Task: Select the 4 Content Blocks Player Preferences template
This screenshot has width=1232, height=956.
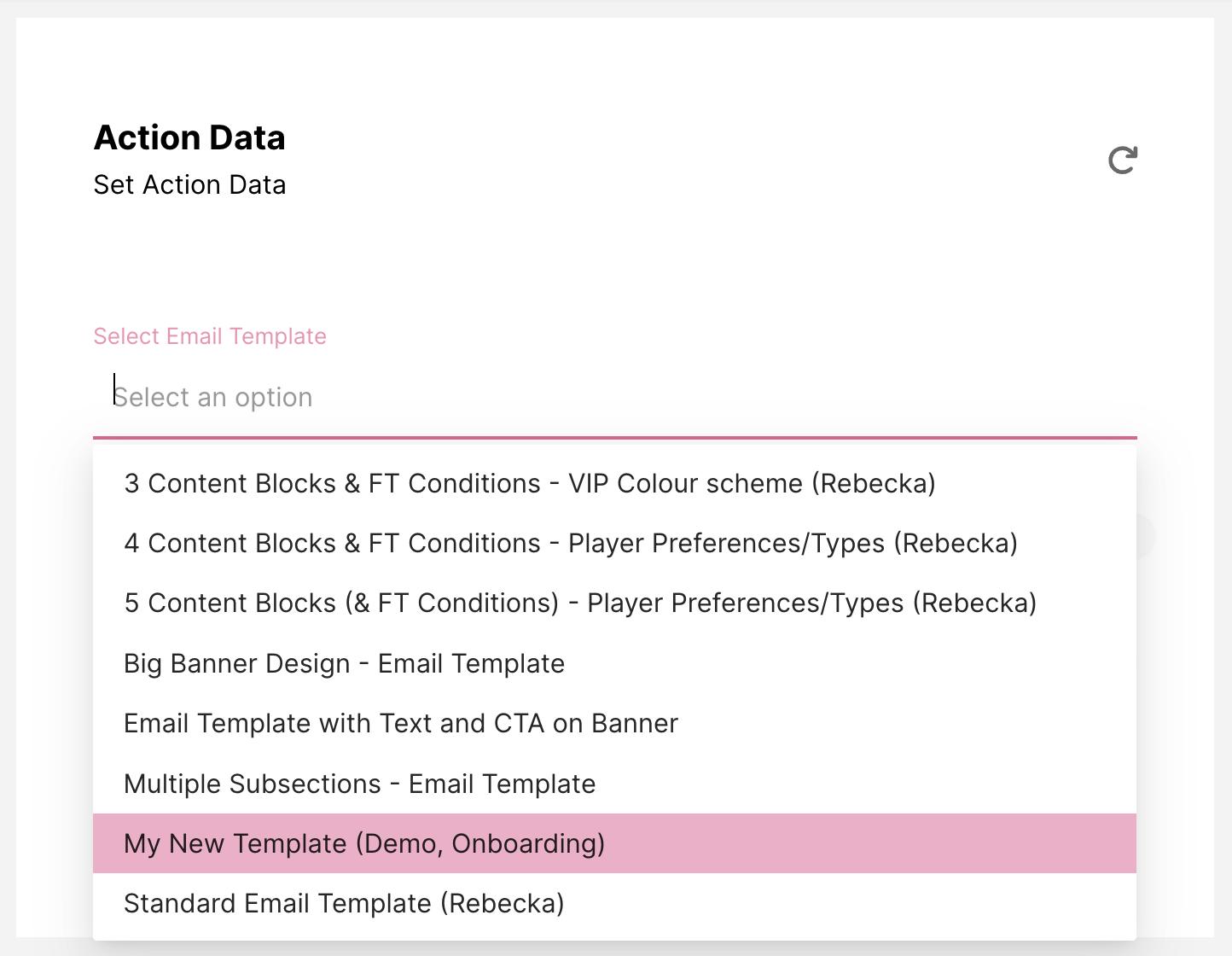Action: click(x=570, y=544)
